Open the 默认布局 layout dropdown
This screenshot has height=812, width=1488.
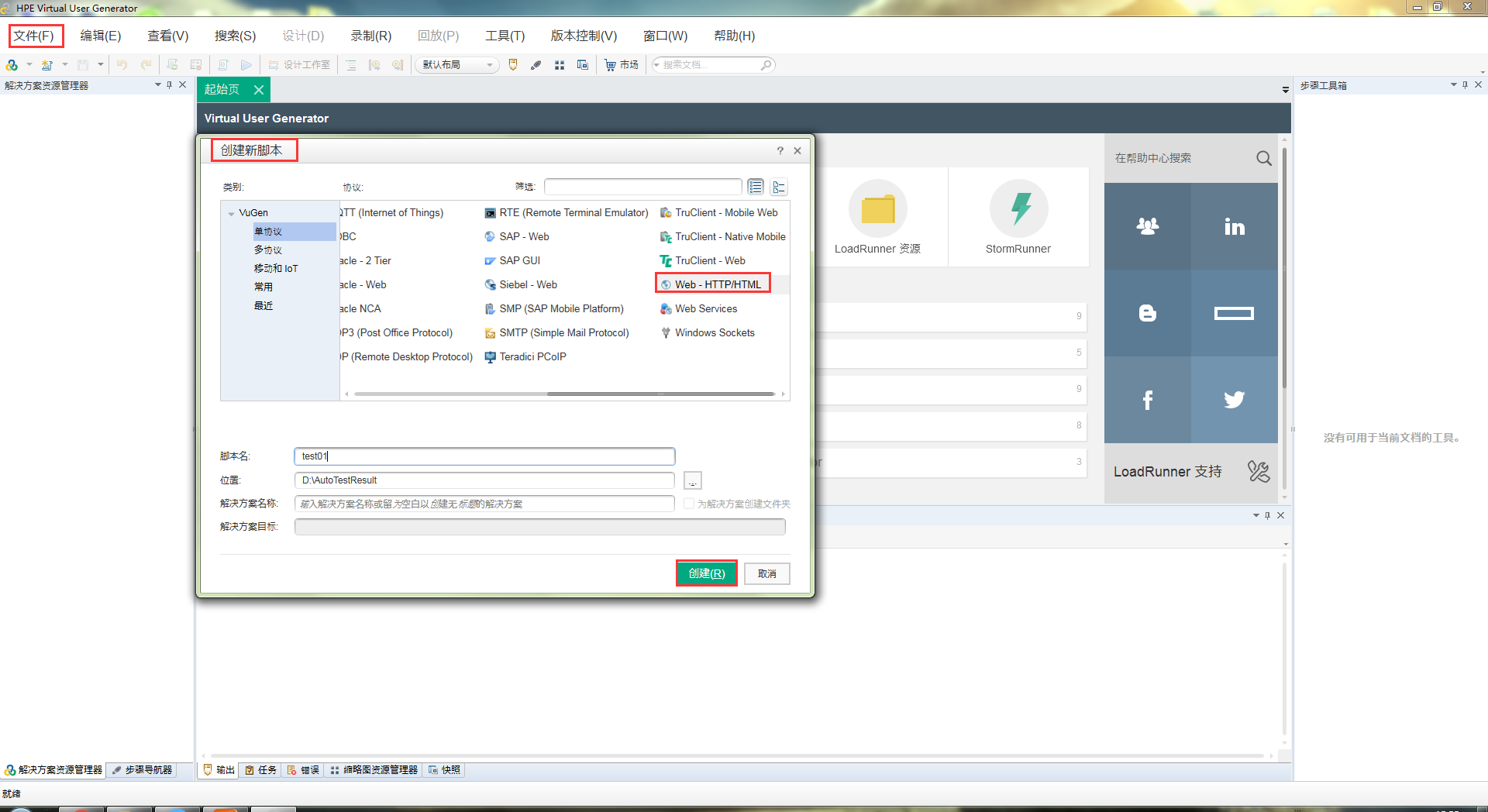pyautogui.click(x=490, y=64)
